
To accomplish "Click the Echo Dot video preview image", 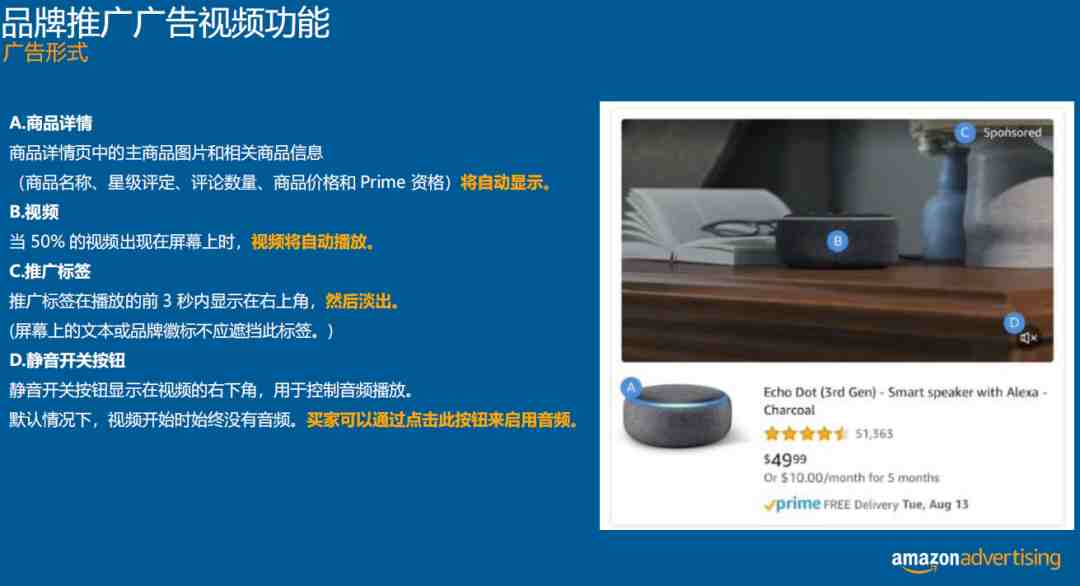I will pos(837,240).
